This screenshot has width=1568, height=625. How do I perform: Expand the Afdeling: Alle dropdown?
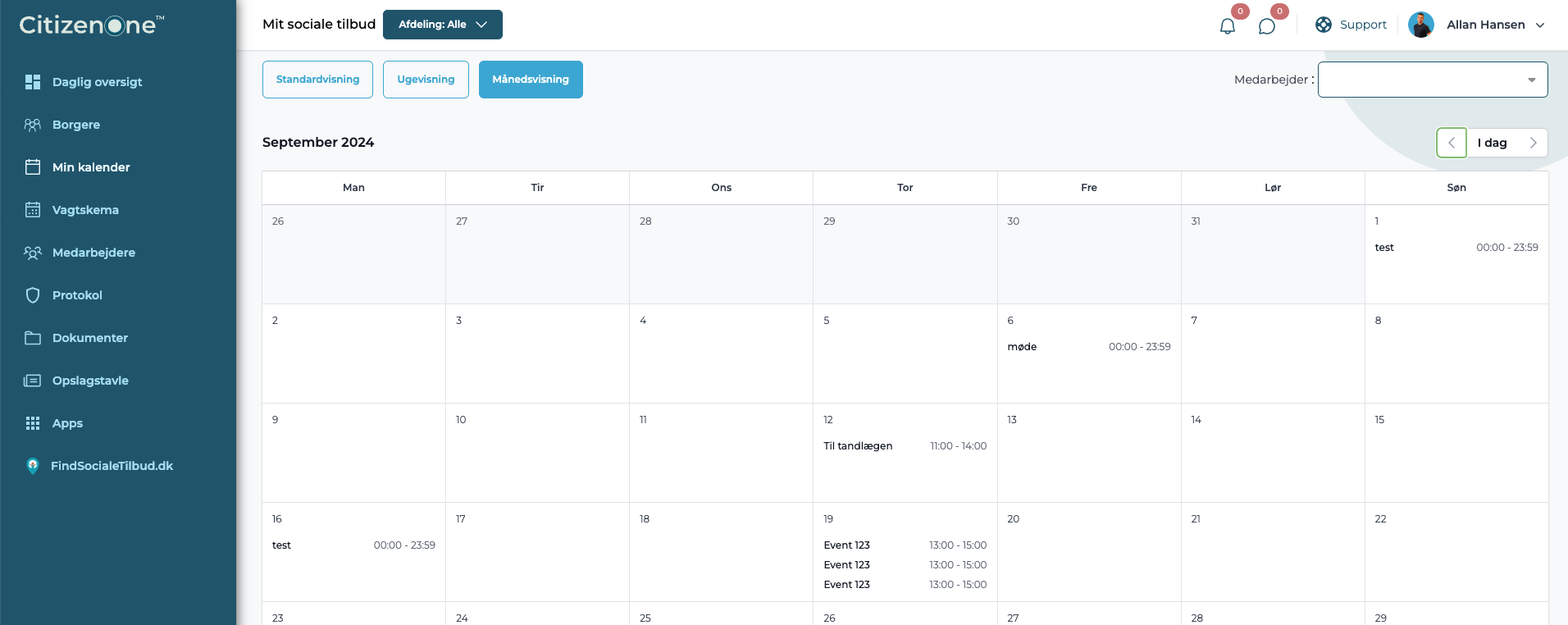[443, 25]
